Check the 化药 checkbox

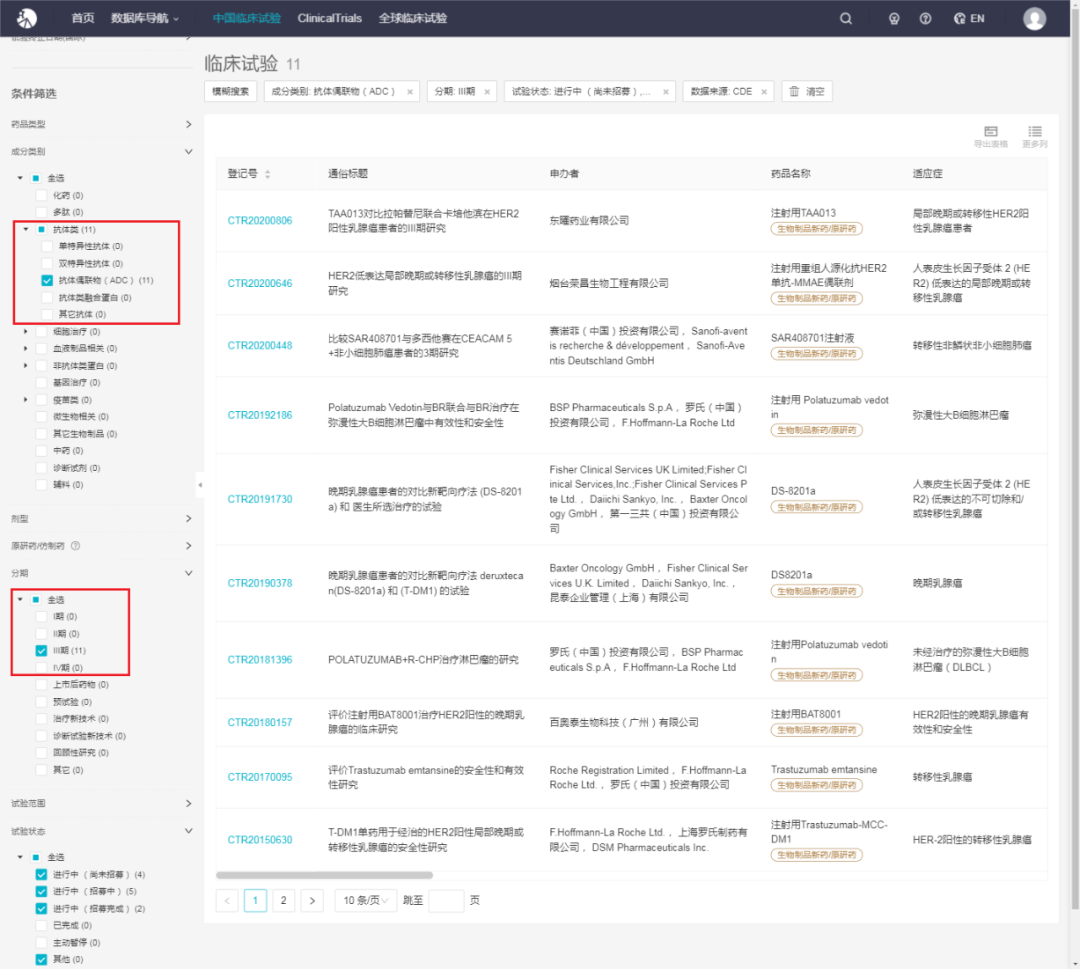pyautogui.click(x=41, y=195)
